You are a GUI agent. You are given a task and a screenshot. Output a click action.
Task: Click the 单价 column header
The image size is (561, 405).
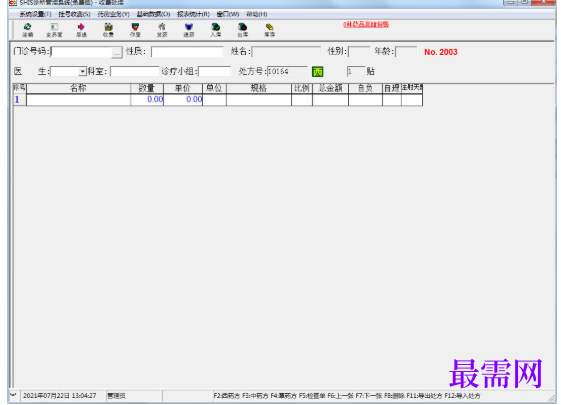coord(183,88)
